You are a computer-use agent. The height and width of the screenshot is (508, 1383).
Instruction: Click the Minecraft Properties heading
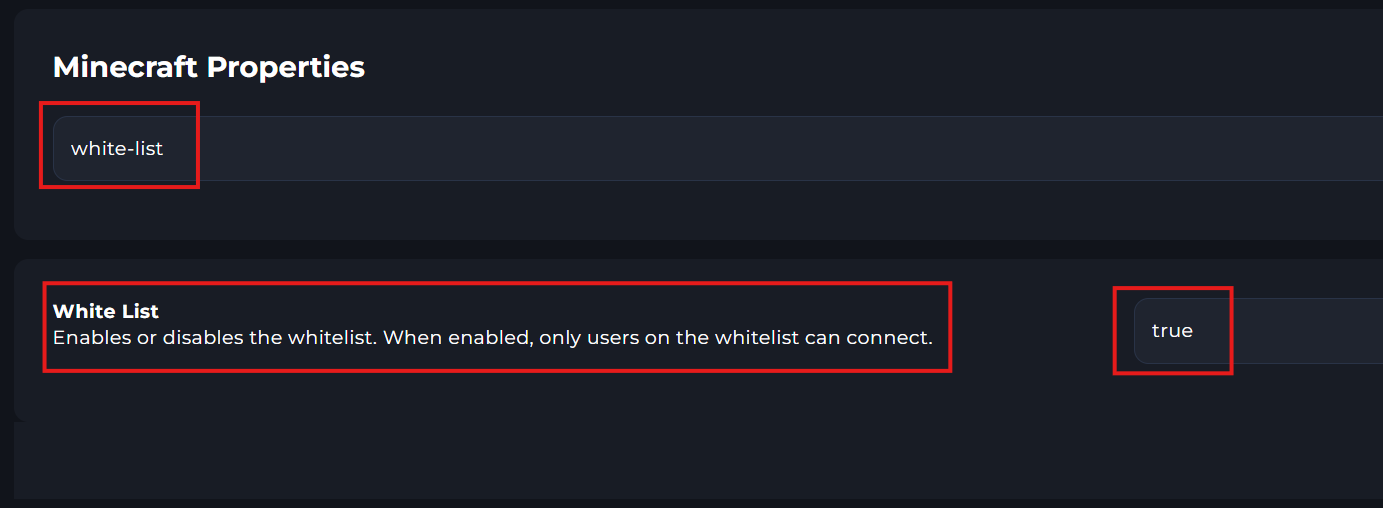208,67
